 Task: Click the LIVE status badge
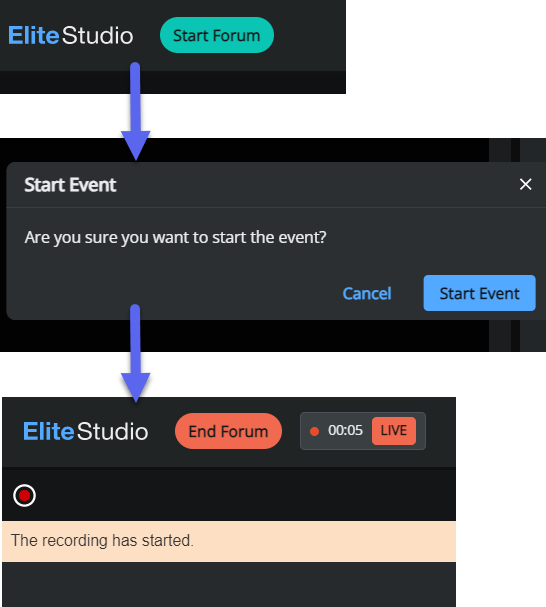(x=394, y=430)
